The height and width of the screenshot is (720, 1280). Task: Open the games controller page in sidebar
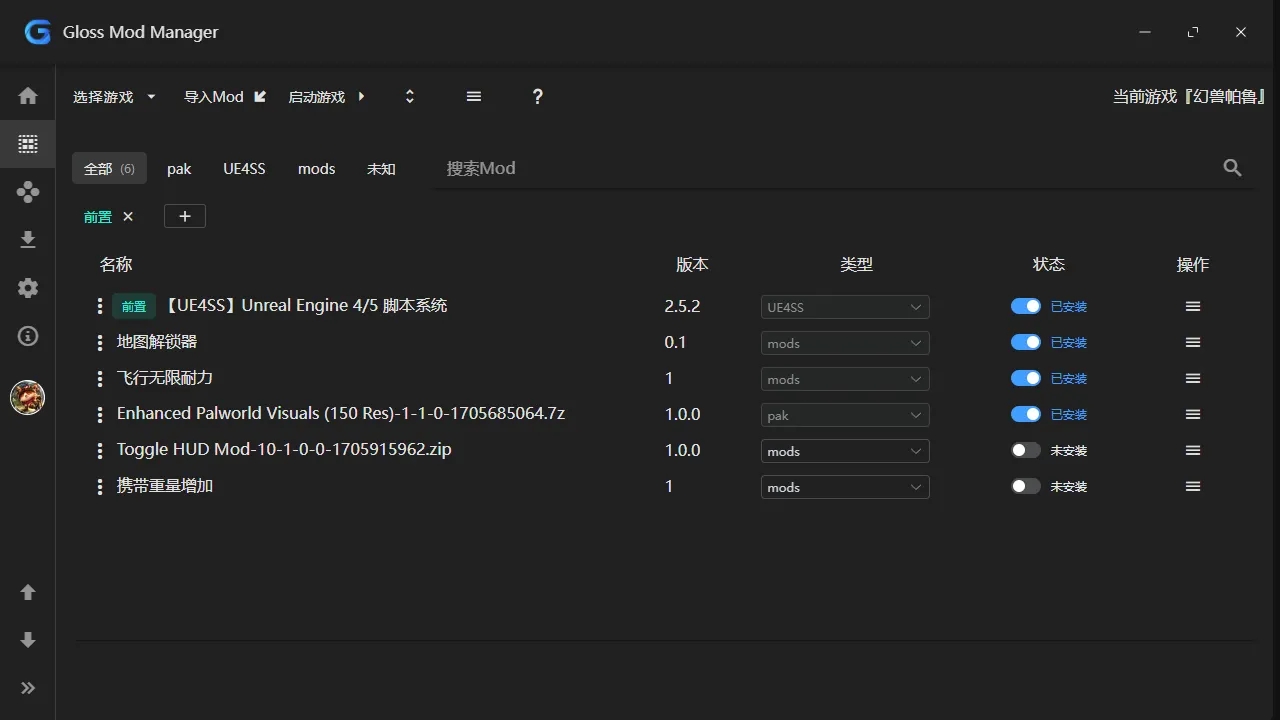click(x=28, y=192)
